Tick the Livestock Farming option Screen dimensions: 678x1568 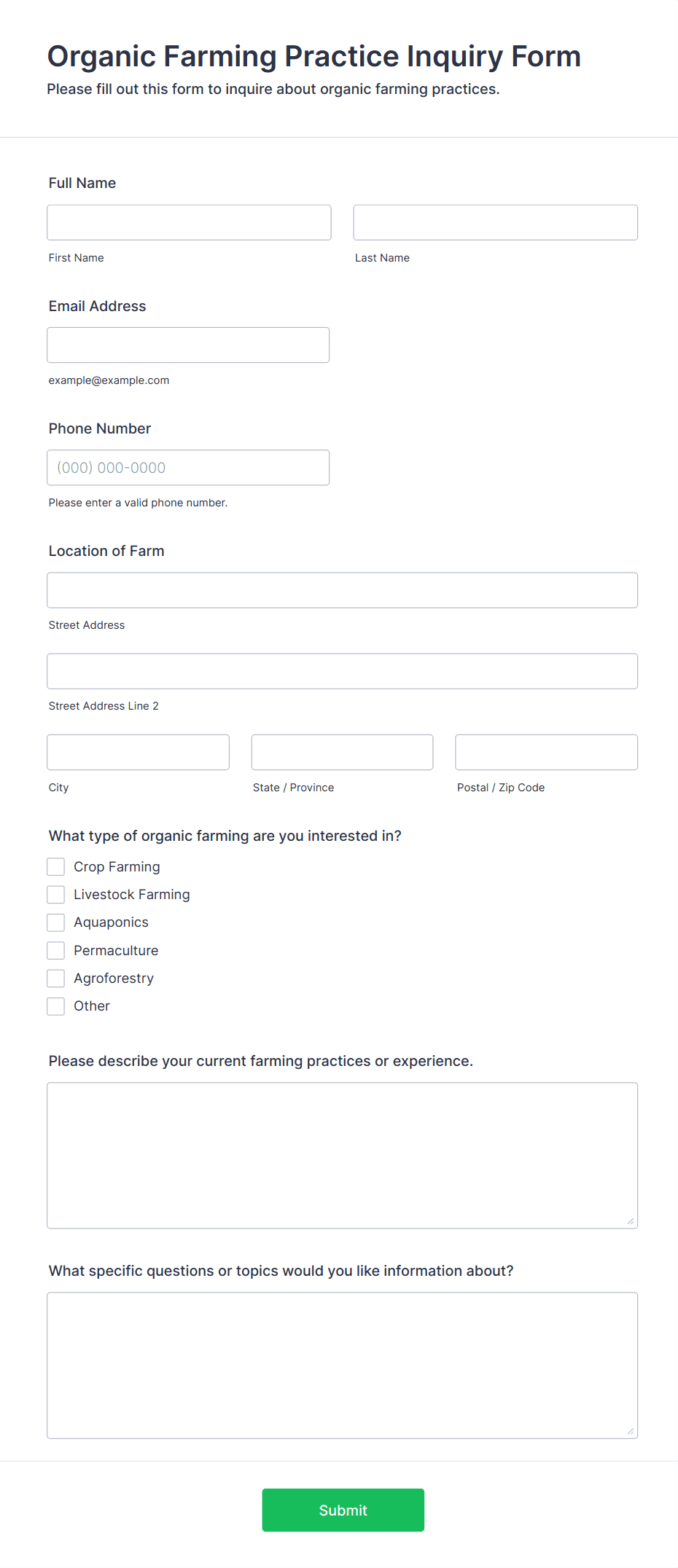pos(56,894)
